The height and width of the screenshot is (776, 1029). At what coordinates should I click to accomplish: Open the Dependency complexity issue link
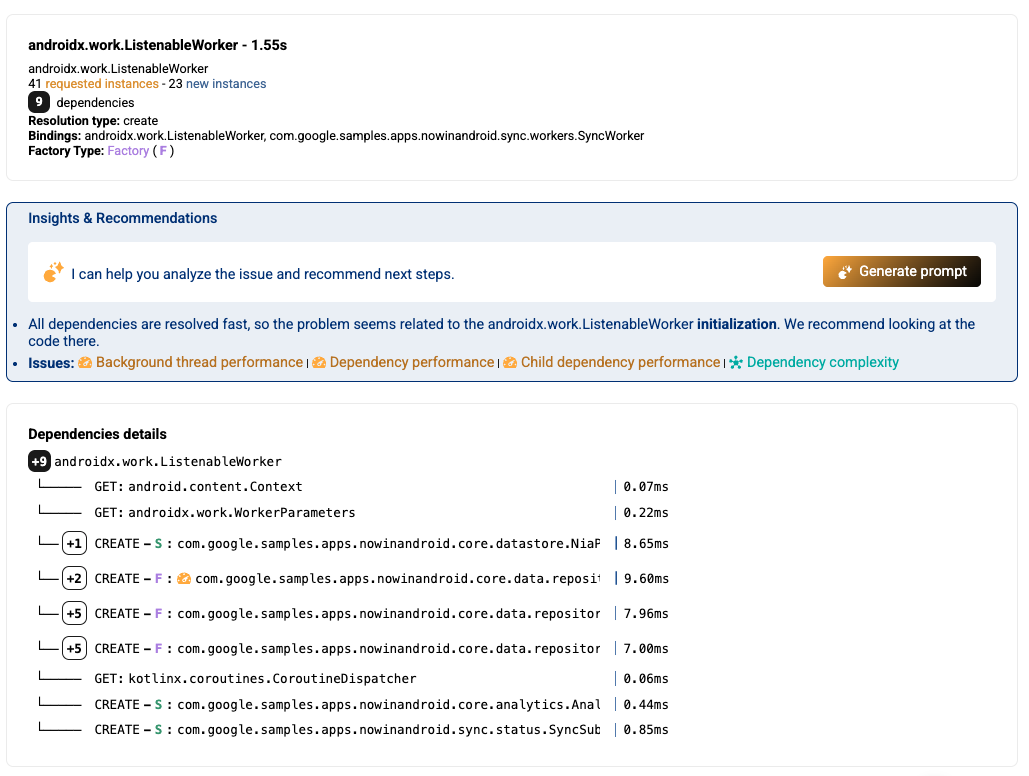[822, 363]
